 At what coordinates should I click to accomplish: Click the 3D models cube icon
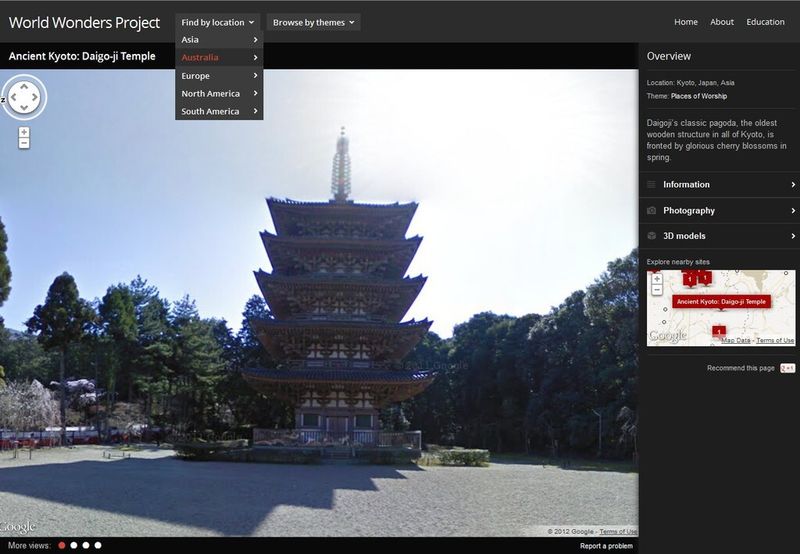(x=652, y=236)
